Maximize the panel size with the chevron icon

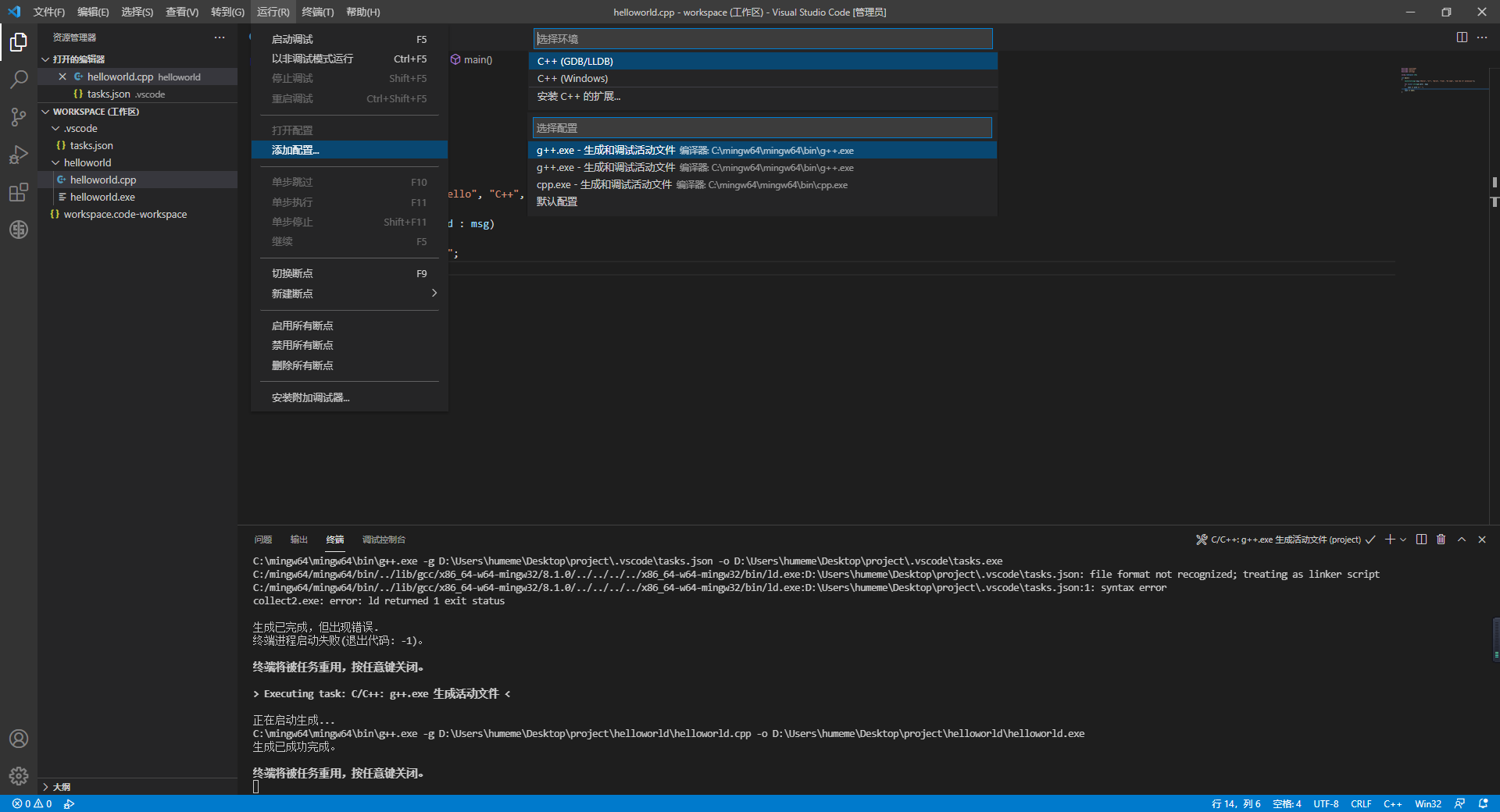click(1462, 540)
